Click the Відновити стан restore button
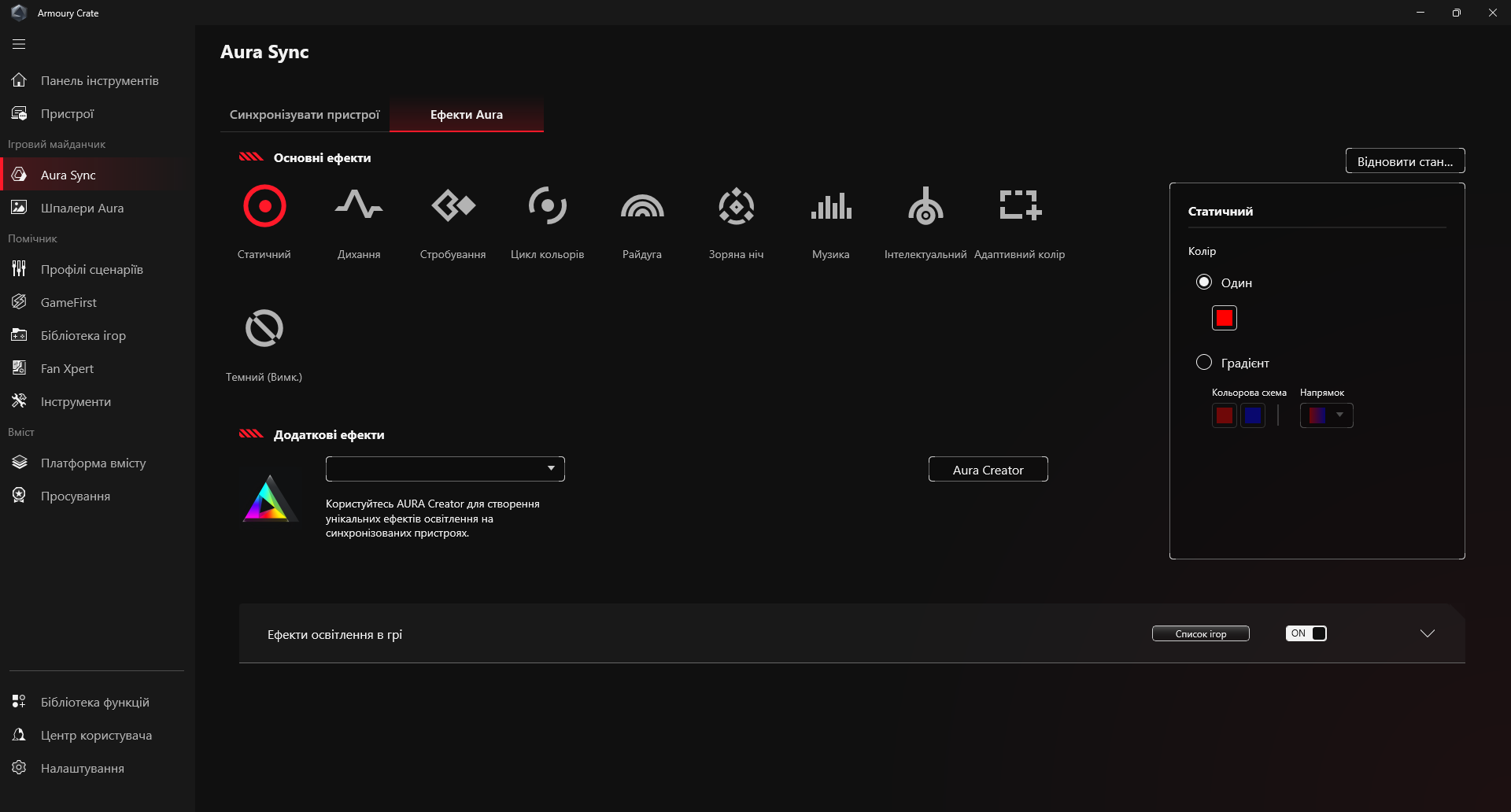 [x=1406, y=161]
